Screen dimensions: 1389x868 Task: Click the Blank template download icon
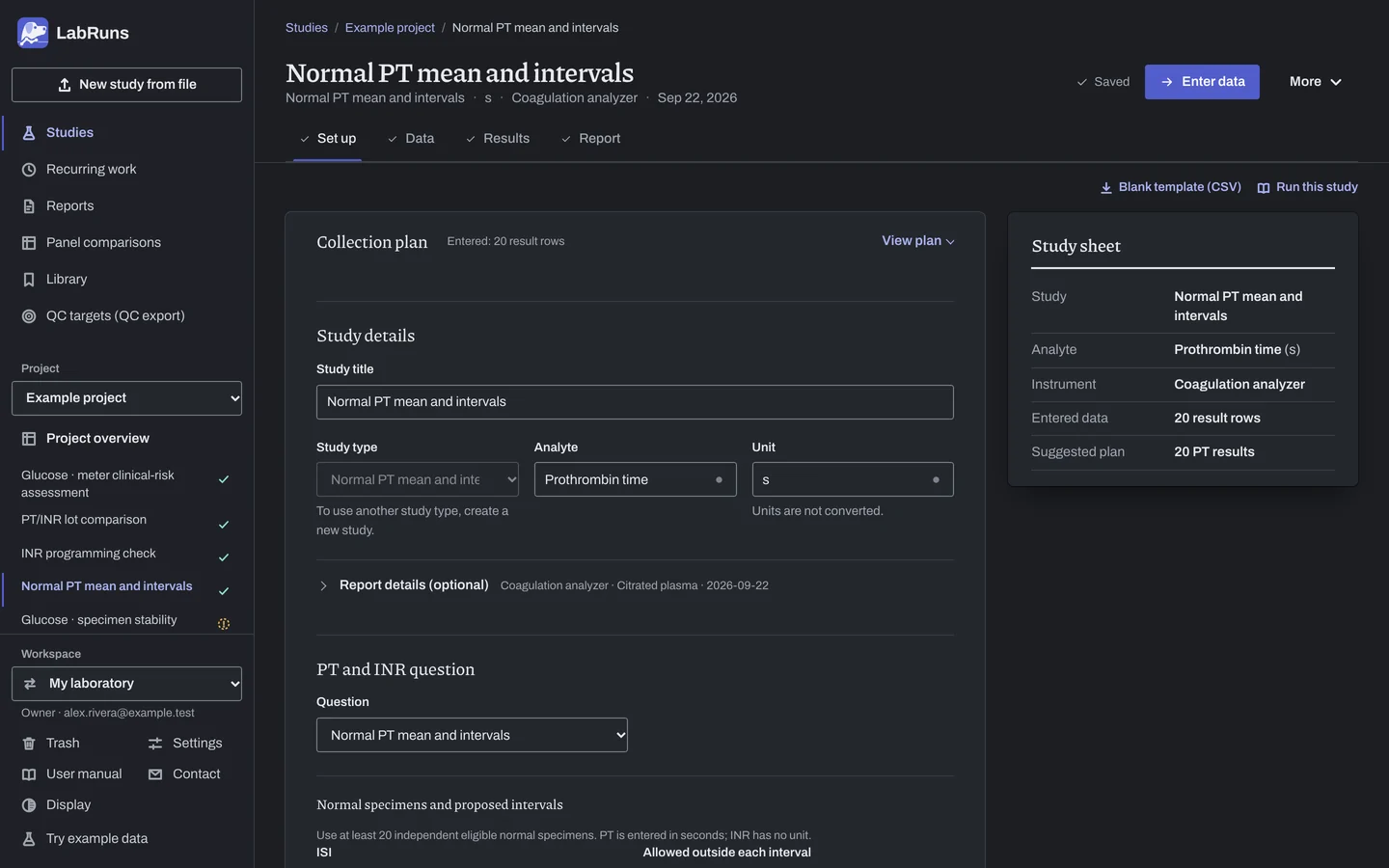click(x=1106, y=188)
